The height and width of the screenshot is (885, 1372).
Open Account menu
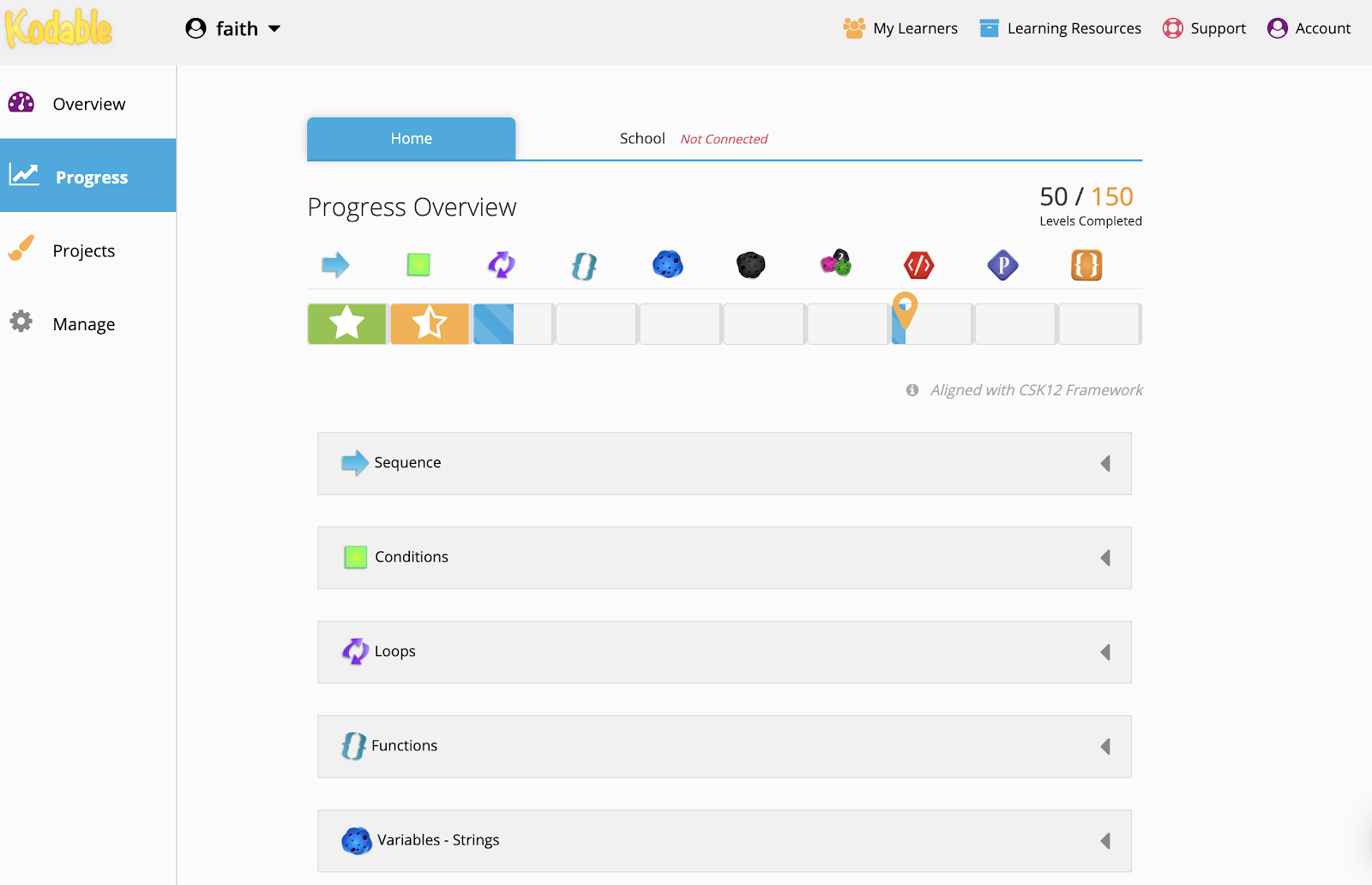coord(1309,28)
